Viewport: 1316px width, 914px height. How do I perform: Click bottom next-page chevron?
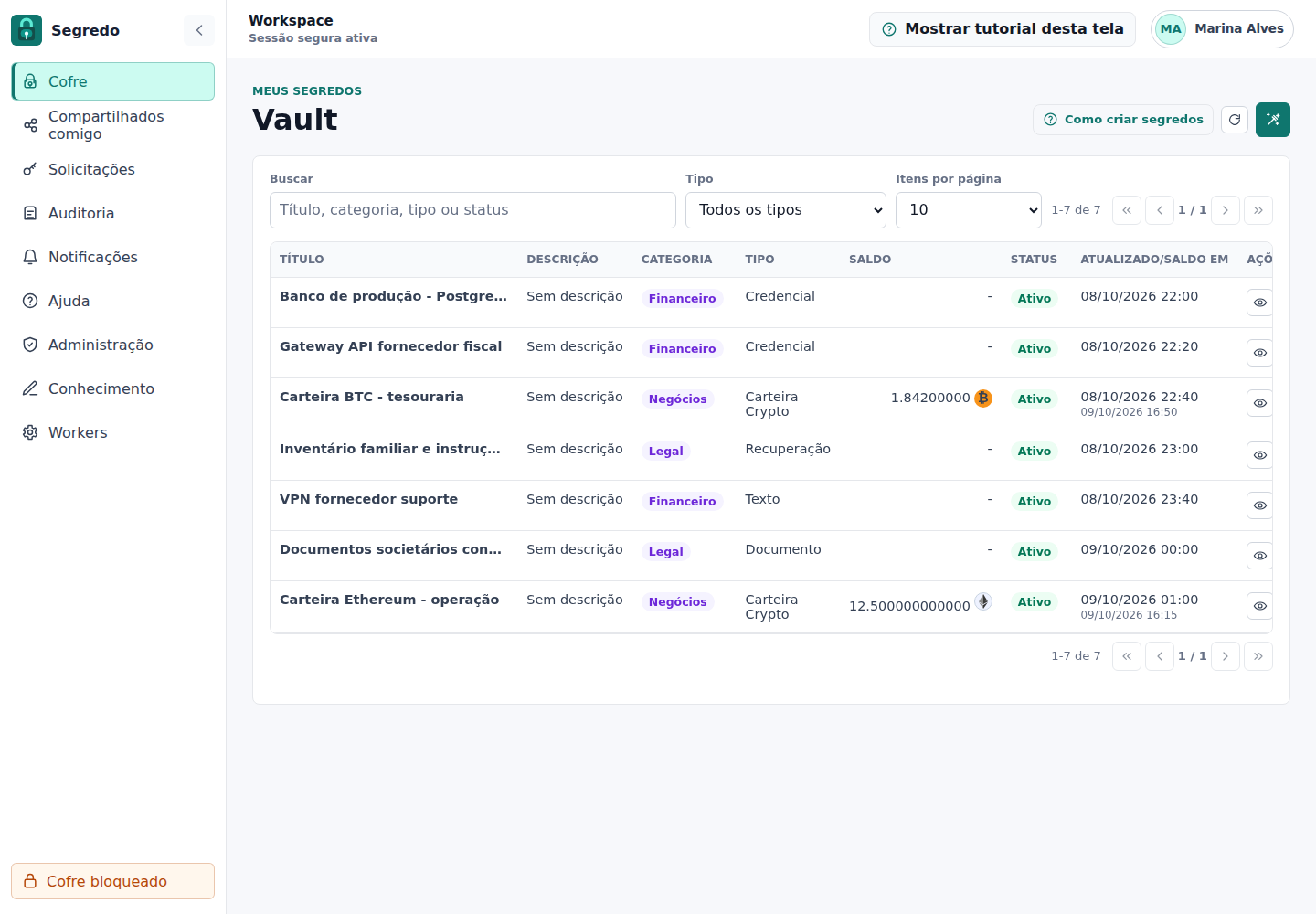tap(1226, 656)
